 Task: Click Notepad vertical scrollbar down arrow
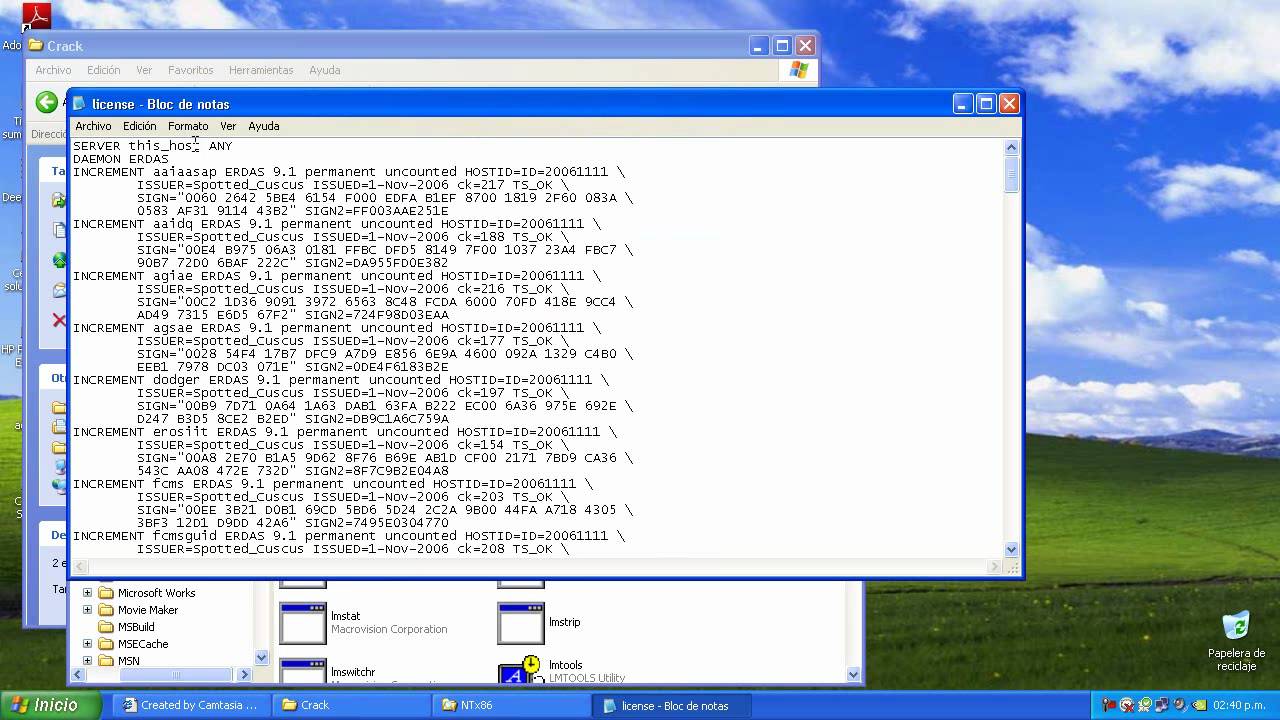click(1011, 549)
